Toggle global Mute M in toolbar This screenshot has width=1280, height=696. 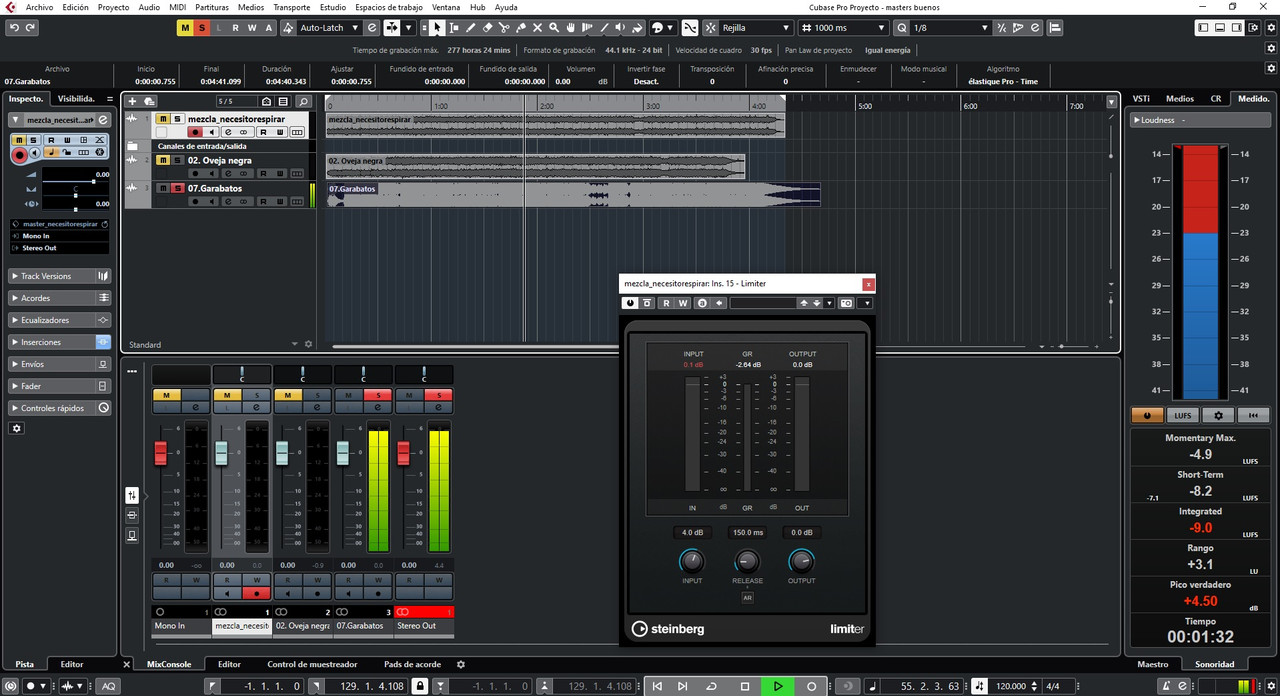point(185,27)
